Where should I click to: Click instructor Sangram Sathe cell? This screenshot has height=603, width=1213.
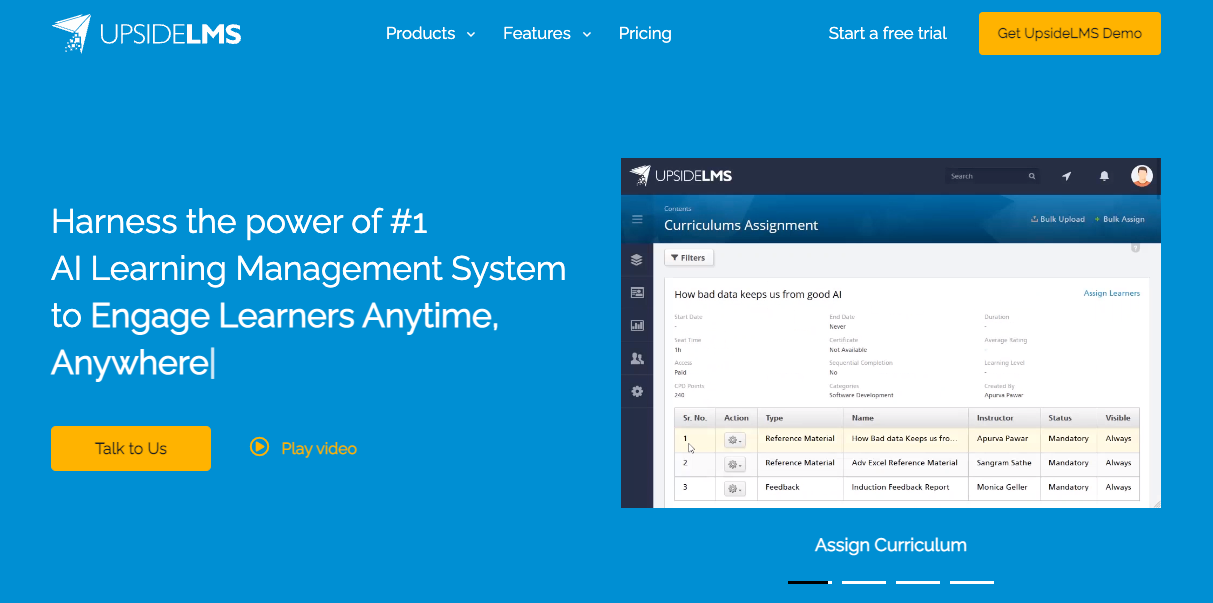click(x=1003, y=463)
